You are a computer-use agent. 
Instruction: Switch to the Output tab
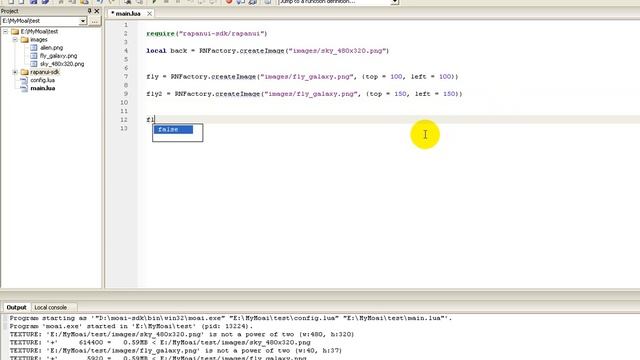pyautogui.click(x=16, y=307)
